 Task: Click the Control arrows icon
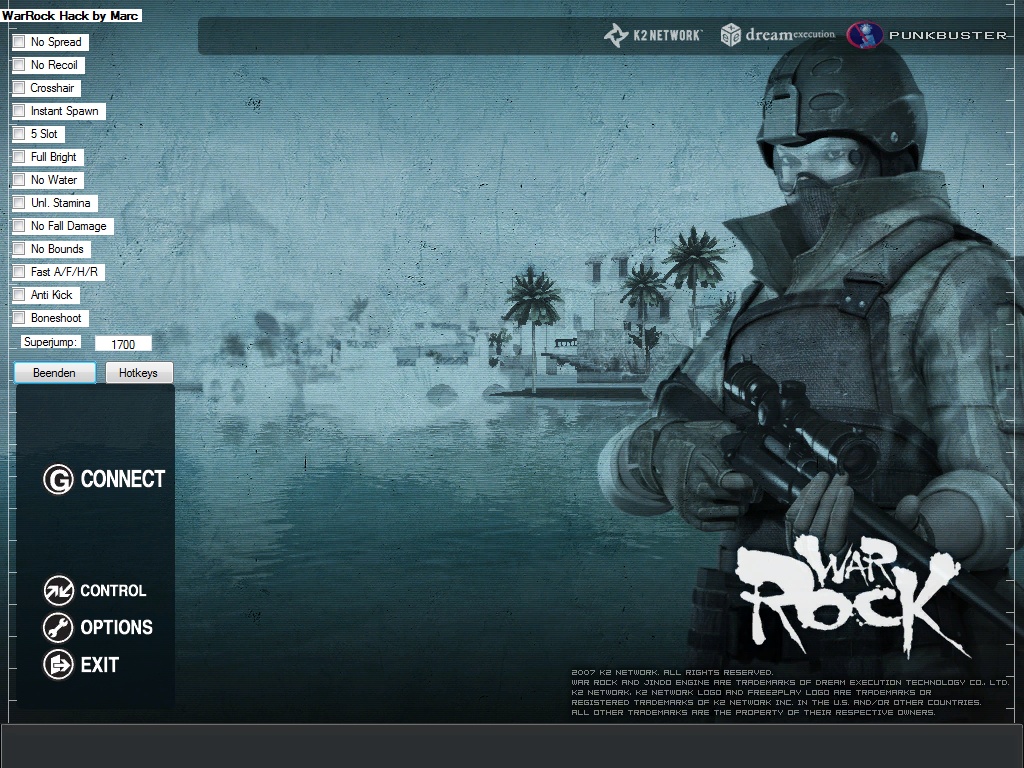coord(58,590)
